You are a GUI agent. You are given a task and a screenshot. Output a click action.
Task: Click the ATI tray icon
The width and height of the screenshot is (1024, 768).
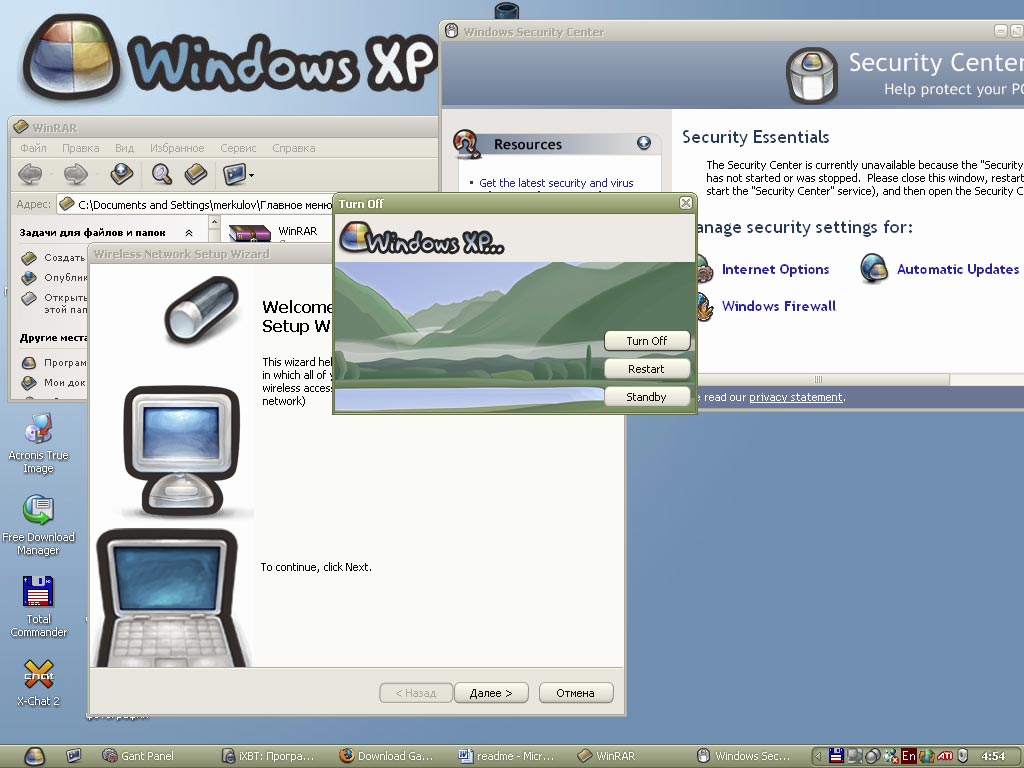pos(945,756)
